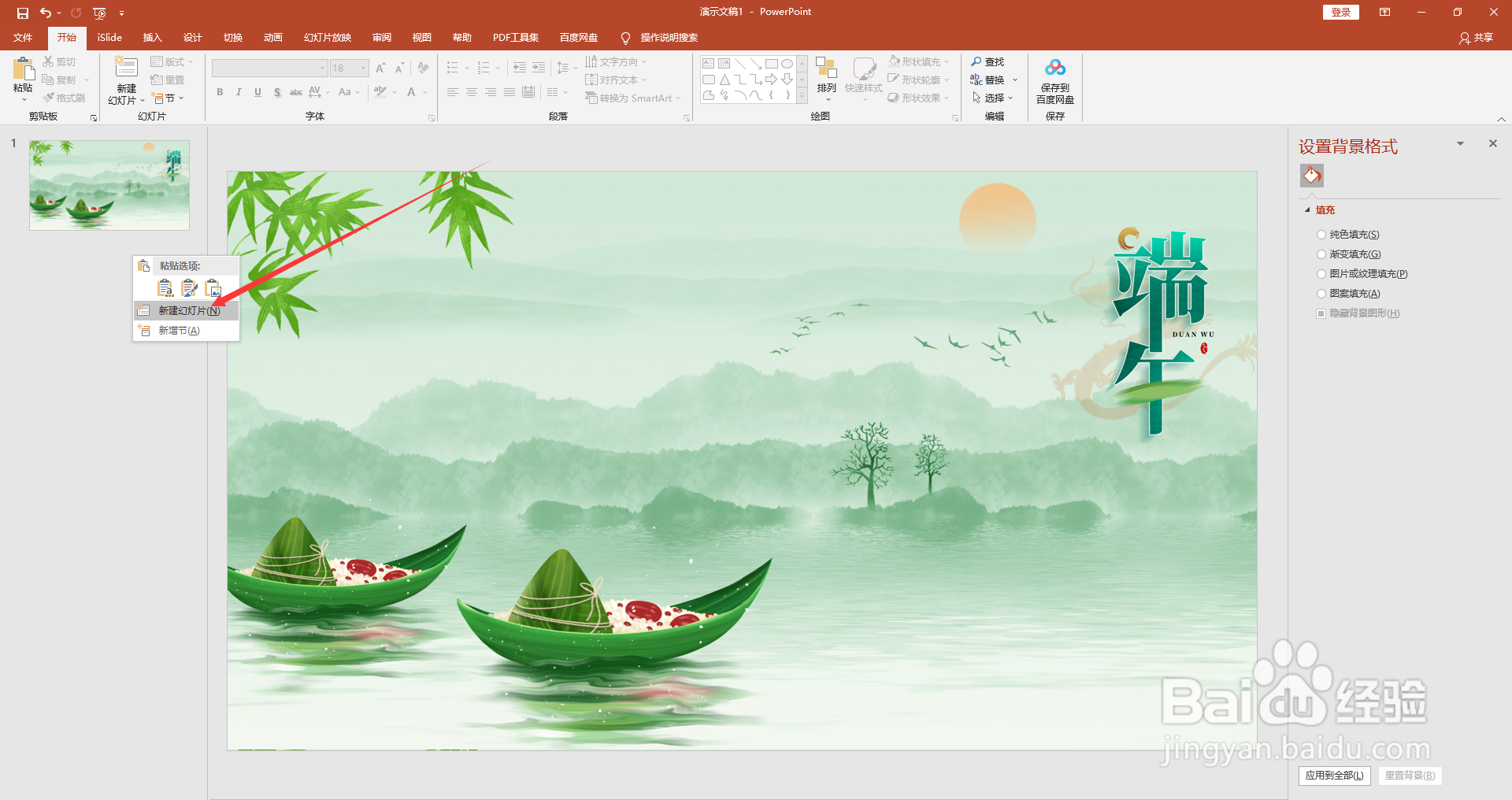Click the Cut scissors button
This screenshot has height=800, width=1512.
tap(59, 61)
